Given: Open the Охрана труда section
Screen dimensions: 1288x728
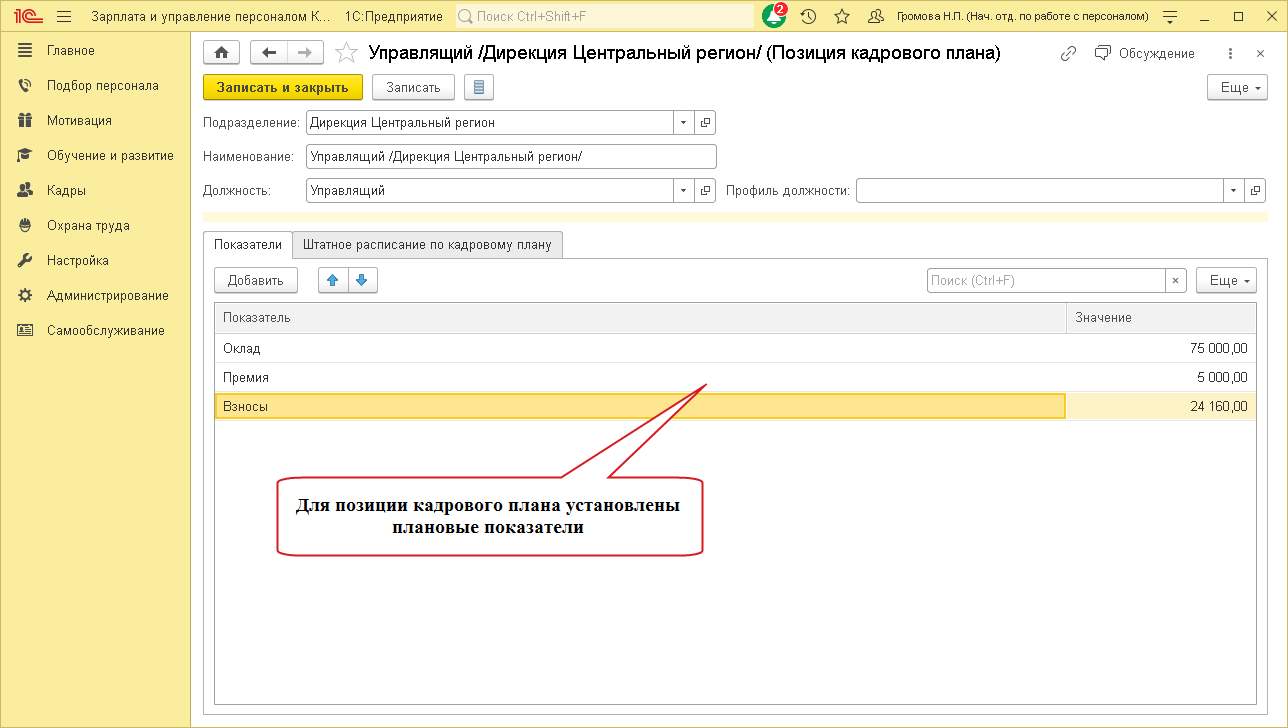Looking at the screenshot, I should coord(88,226).
